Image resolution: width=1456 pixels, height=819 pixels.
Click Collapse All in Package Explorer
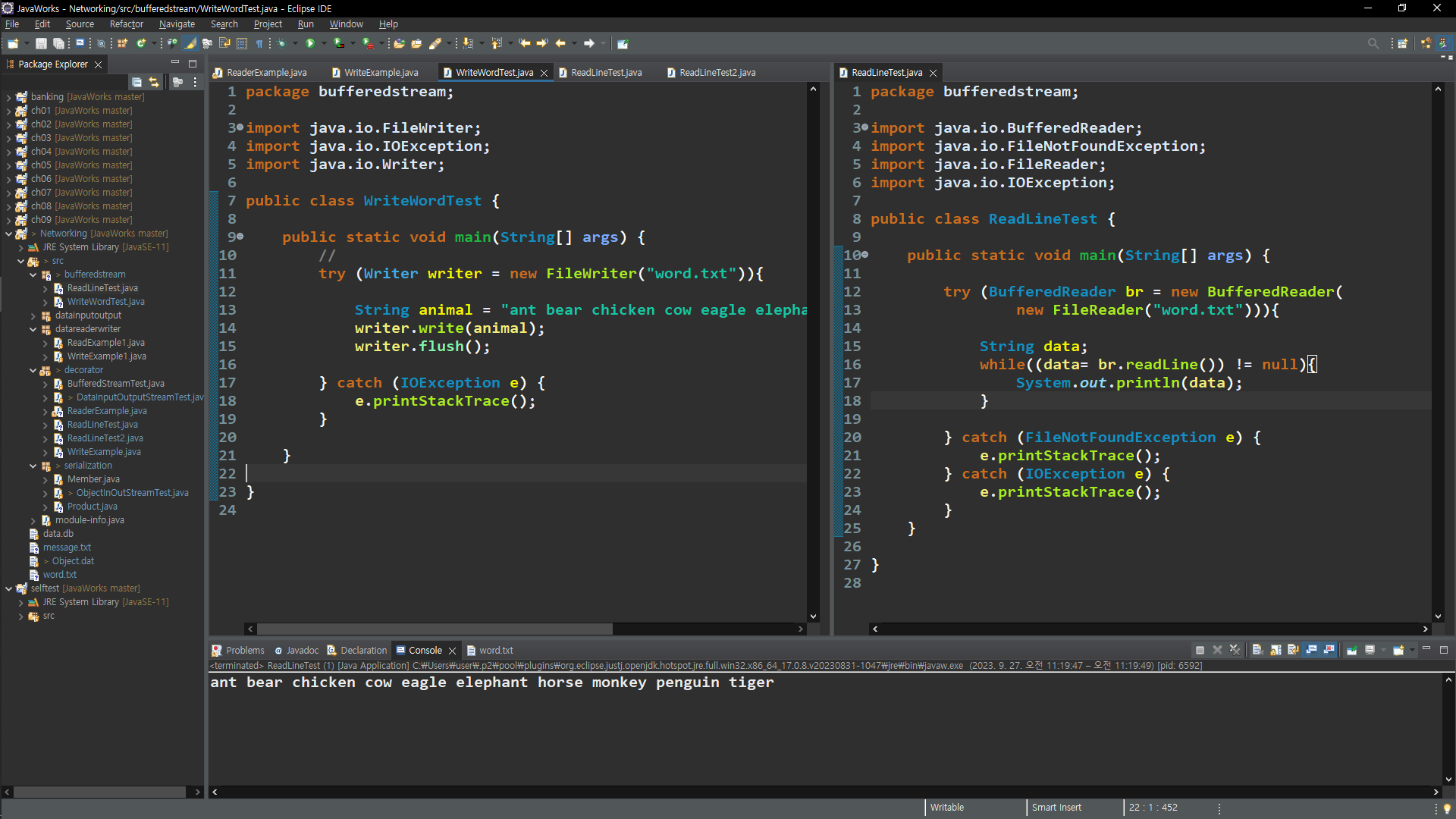(x=136, y=82)
